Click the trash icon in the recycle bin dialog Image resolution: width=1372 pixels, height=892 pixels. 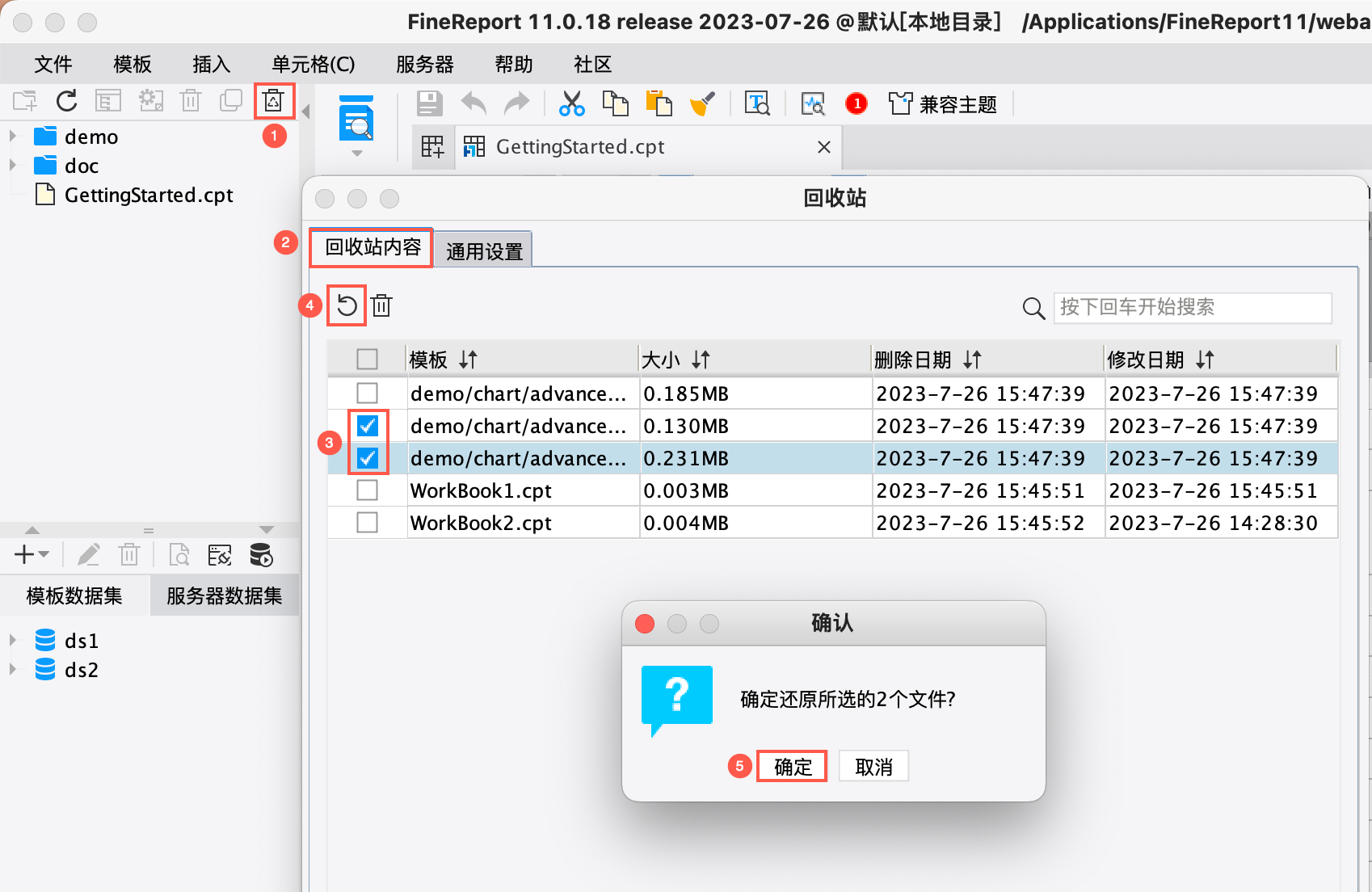(x=381, y=305)
